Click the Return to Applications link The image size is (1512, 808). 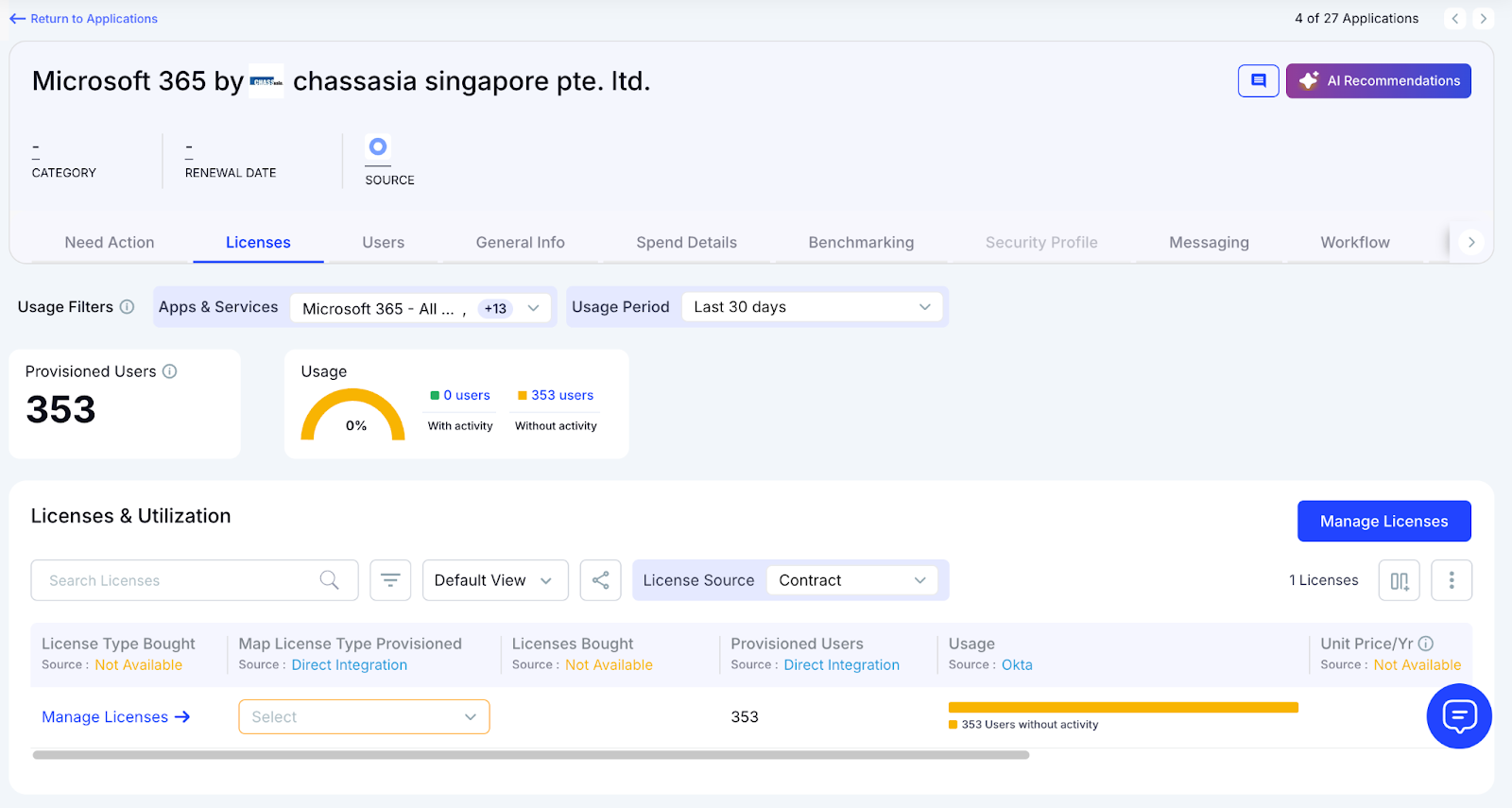[83, 19]
